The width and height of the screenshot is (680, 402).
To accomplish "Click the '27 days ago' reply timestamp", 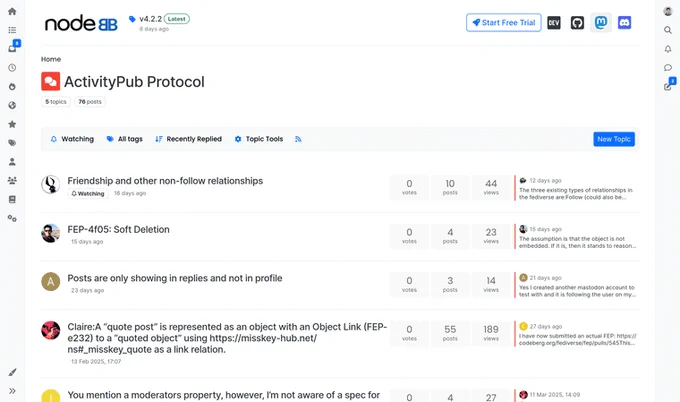I will [546, 327].
